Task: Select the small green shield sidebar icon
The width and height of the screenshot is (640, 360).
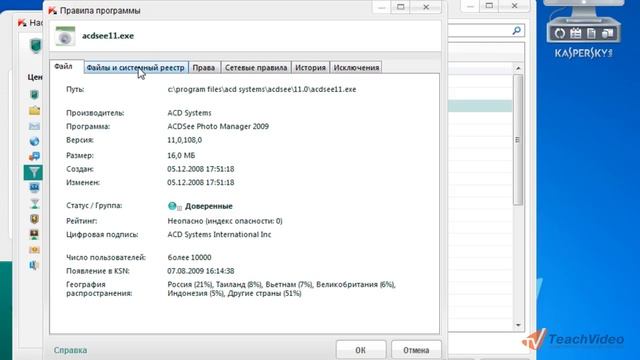Action: coord(34,95)
